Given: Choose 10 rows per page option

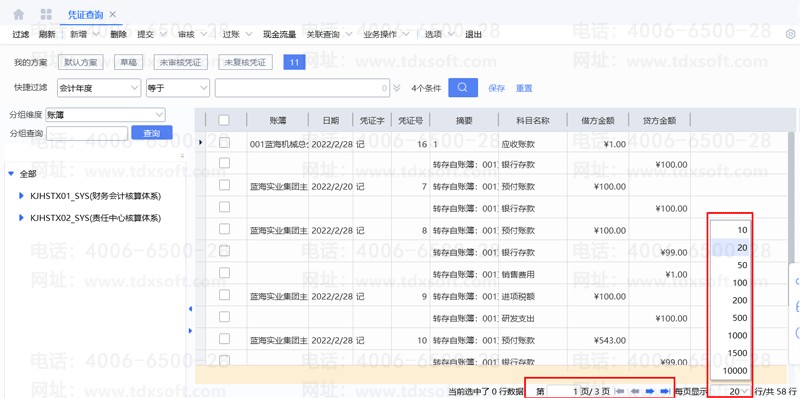Looking at the screenshot, I should tap(730, 230).
